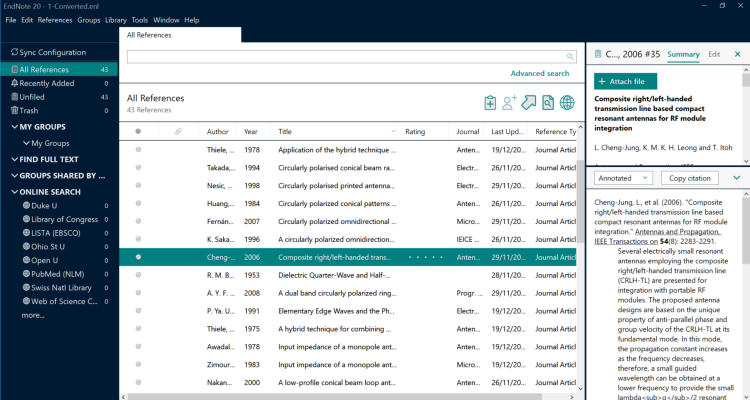
Task: Click the clipboard icon beside C..., 2006 #35
Action: tap(598, 54)
